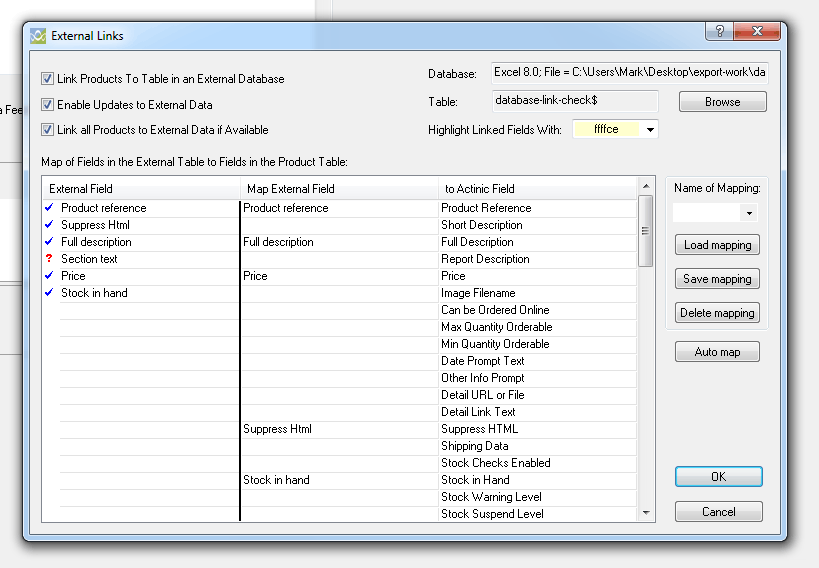Image resolution: width=819 pixels, height=568 pixels.
Task: Click blue checkmark beside Product reference
Action: (x=49, y=208)
